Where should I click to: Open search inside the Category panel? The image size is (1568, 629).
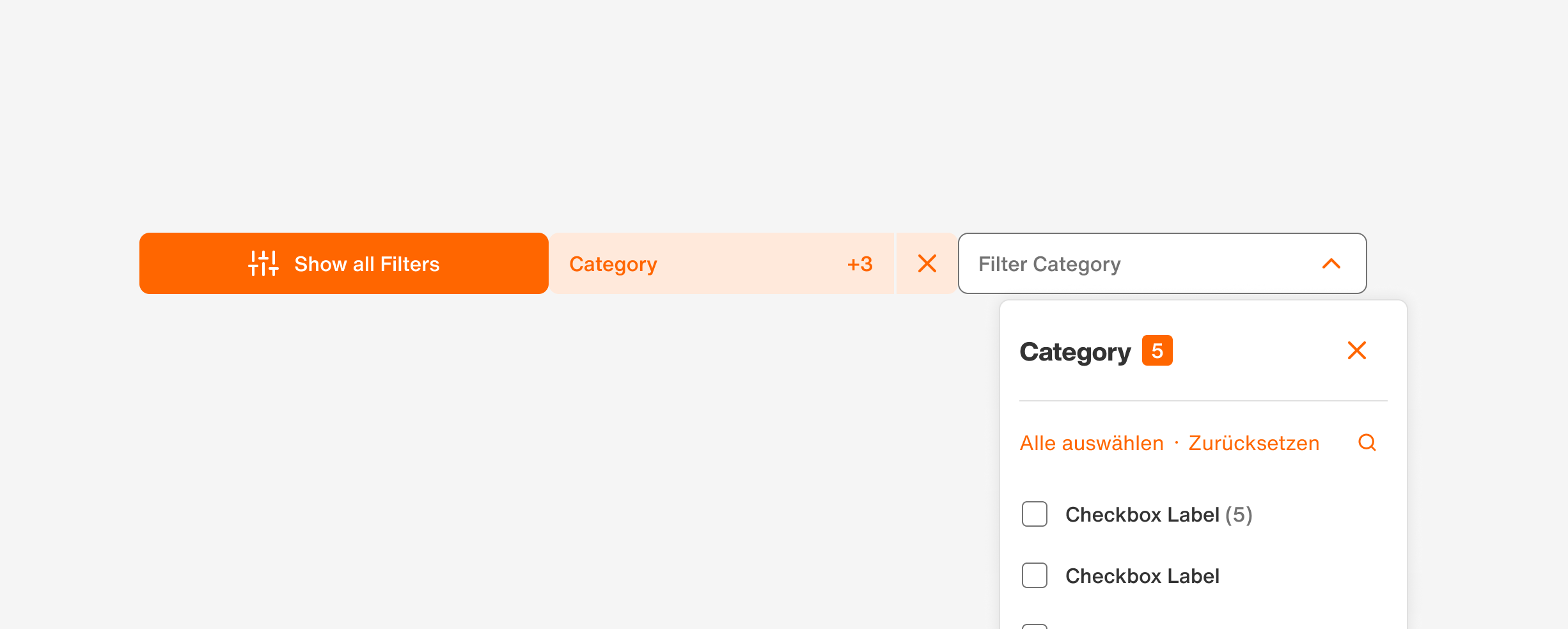pos(1367,442)
